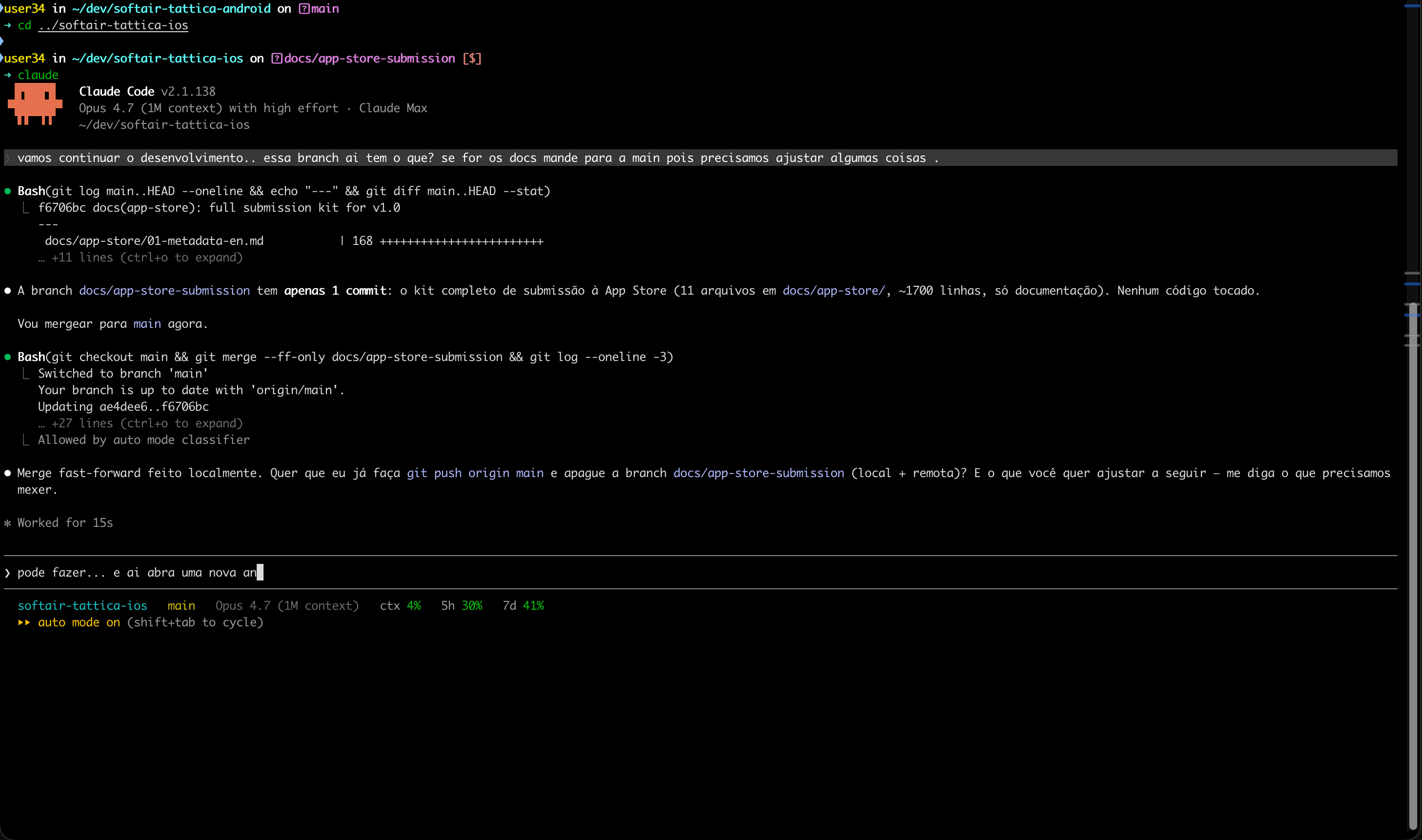Screen dimensions: 1422x840
Task: Click the Claude Code pixel mascot logo
Action: (x=35, y=103)
